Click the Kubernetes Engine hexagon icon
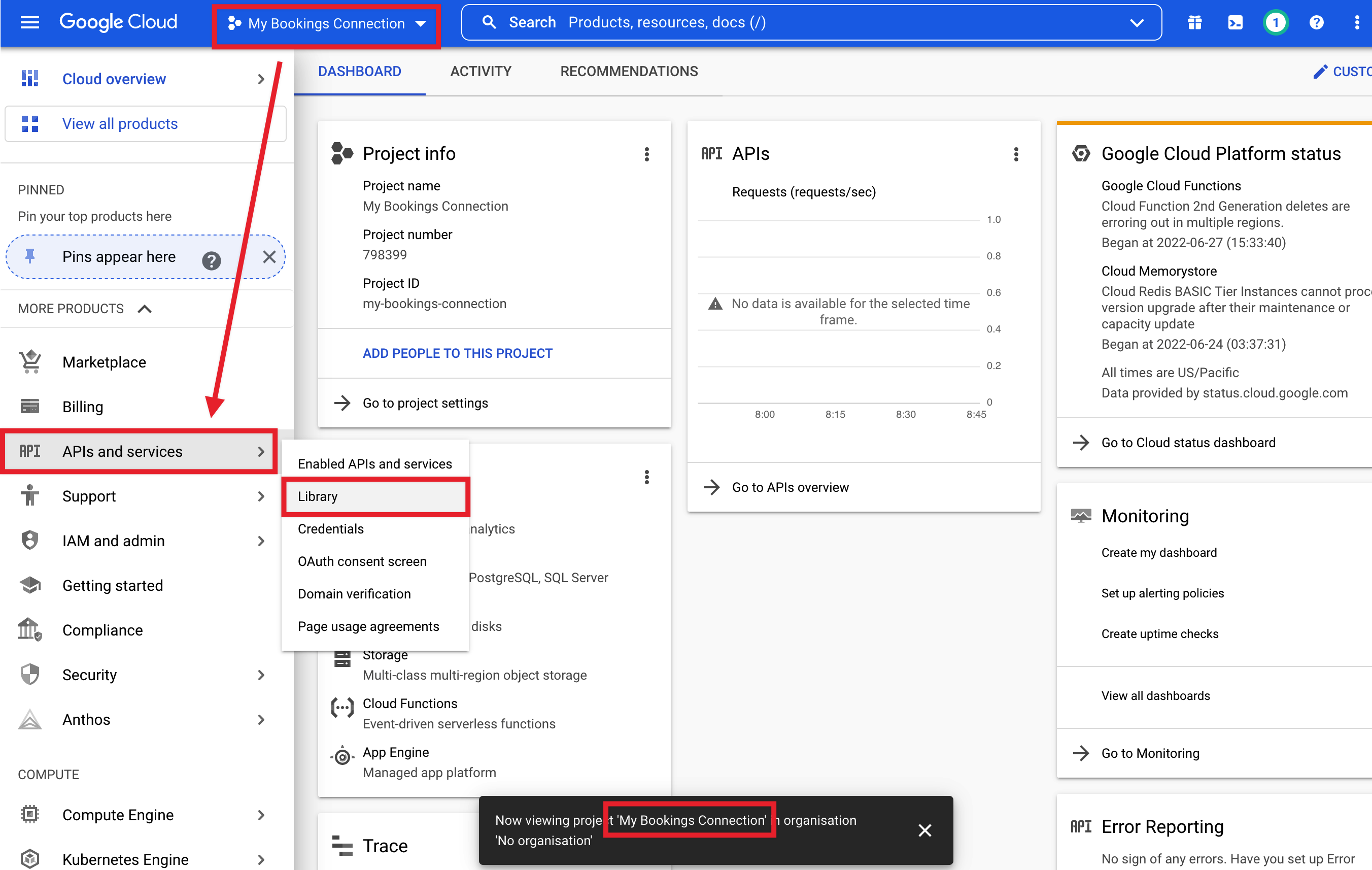Viewport: 1372px width, 870px height. 29,859
